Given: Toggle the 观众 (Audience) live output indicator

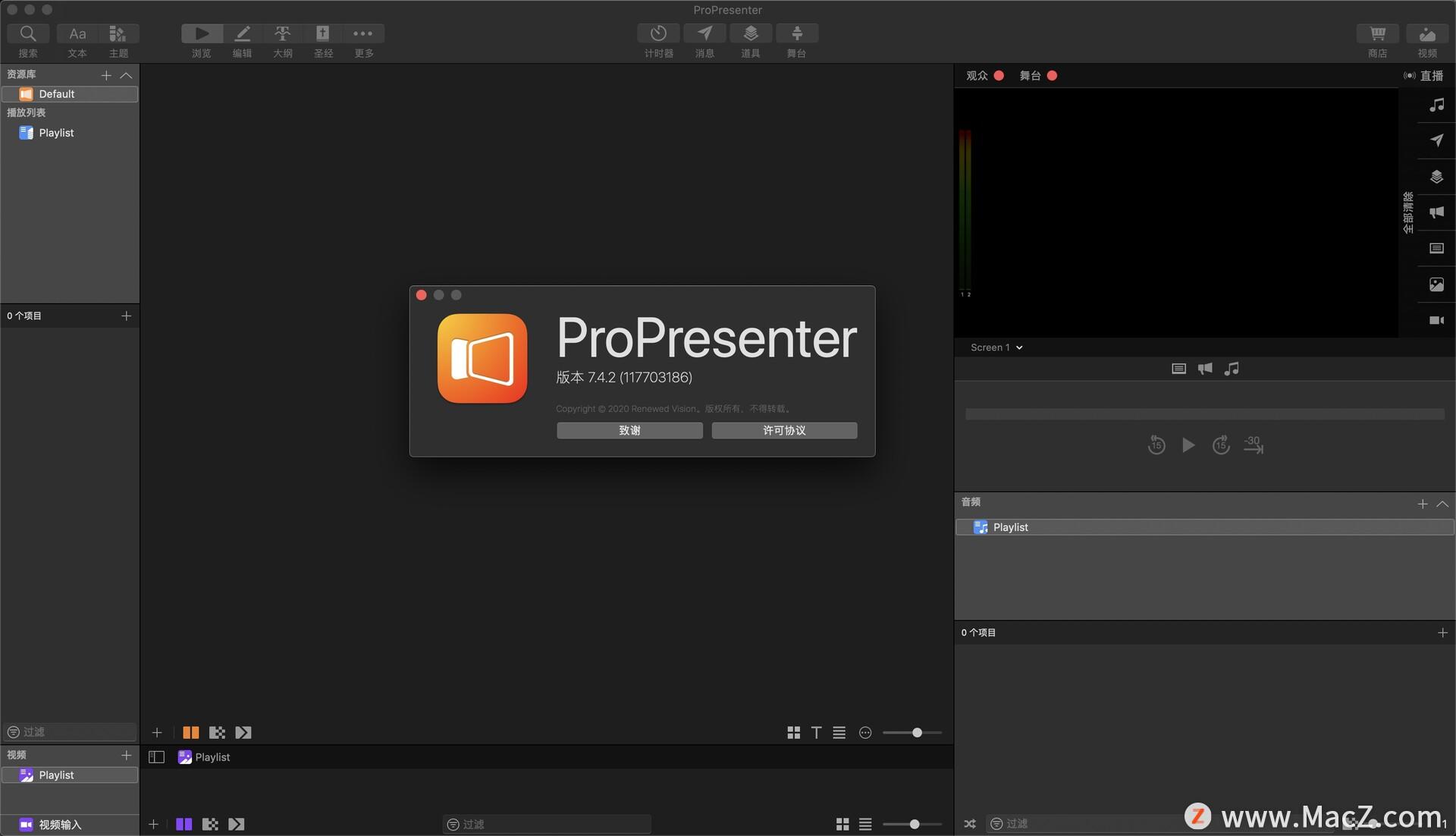Looking at the screenshot, I should point(999,75).
